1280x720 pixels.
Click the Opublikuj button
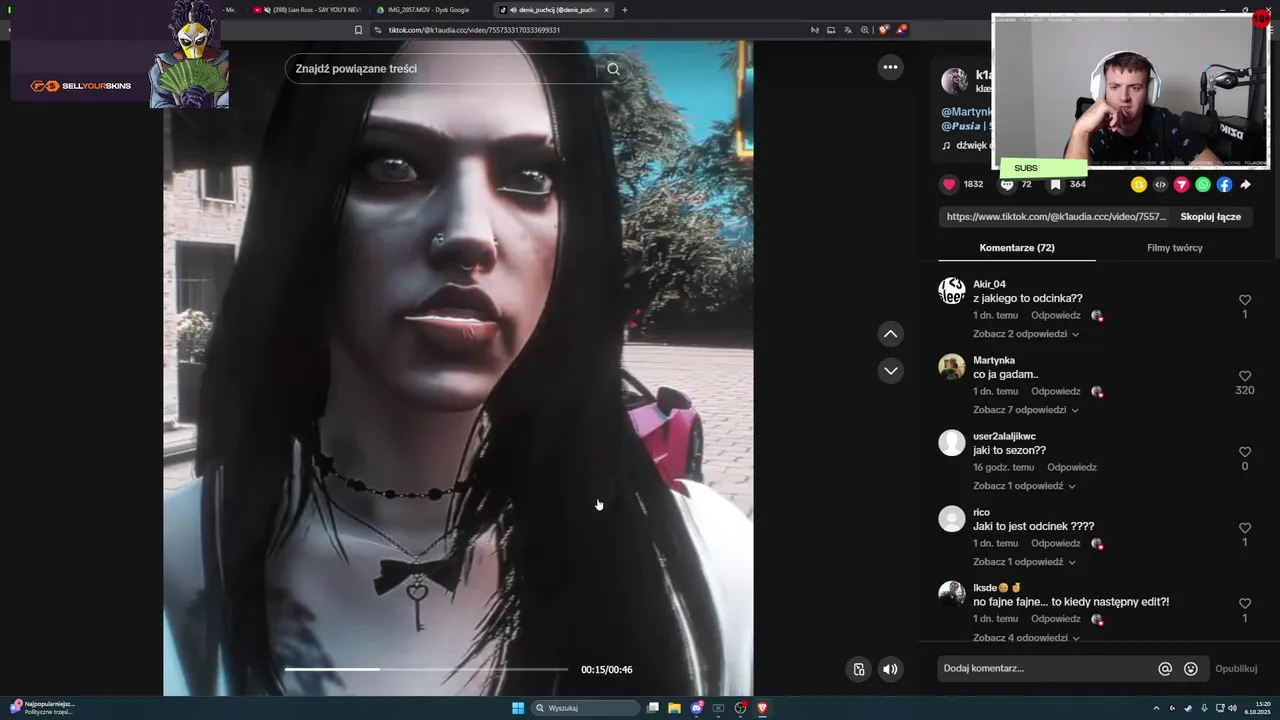(x=1236, y=669)
